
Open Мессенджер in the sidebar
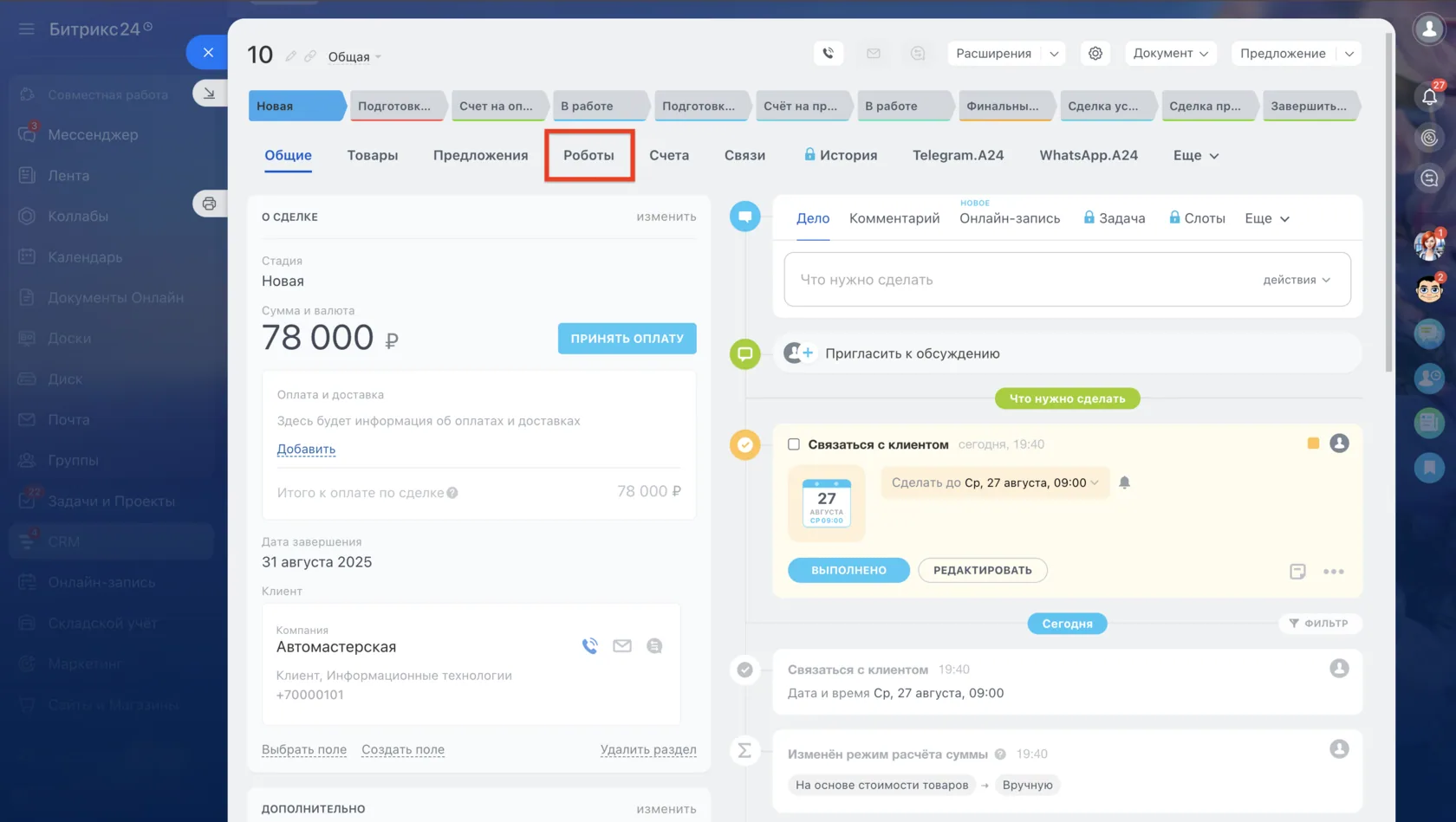(x=93, y=135)
